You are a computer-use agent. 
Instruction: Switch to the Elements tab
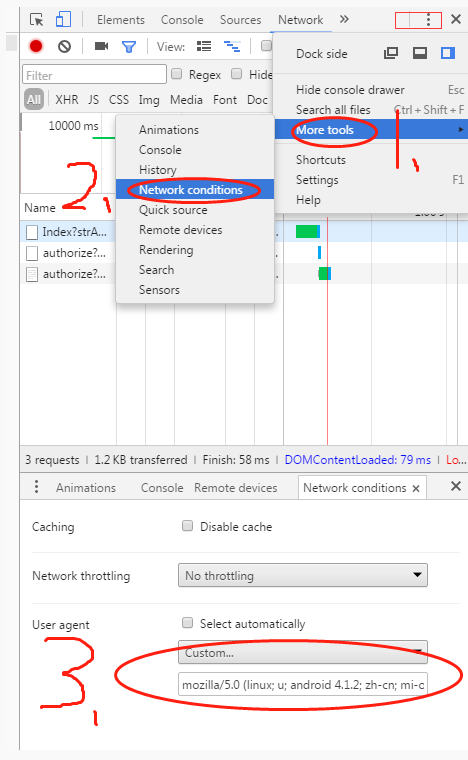(121, 20)
